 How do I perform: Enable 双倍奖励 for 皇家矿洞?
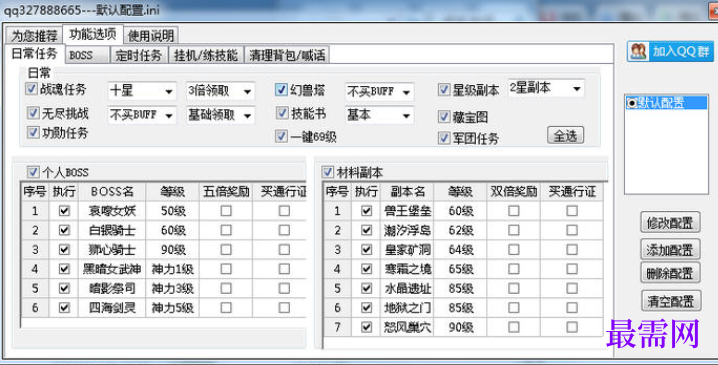click(514, 250)
